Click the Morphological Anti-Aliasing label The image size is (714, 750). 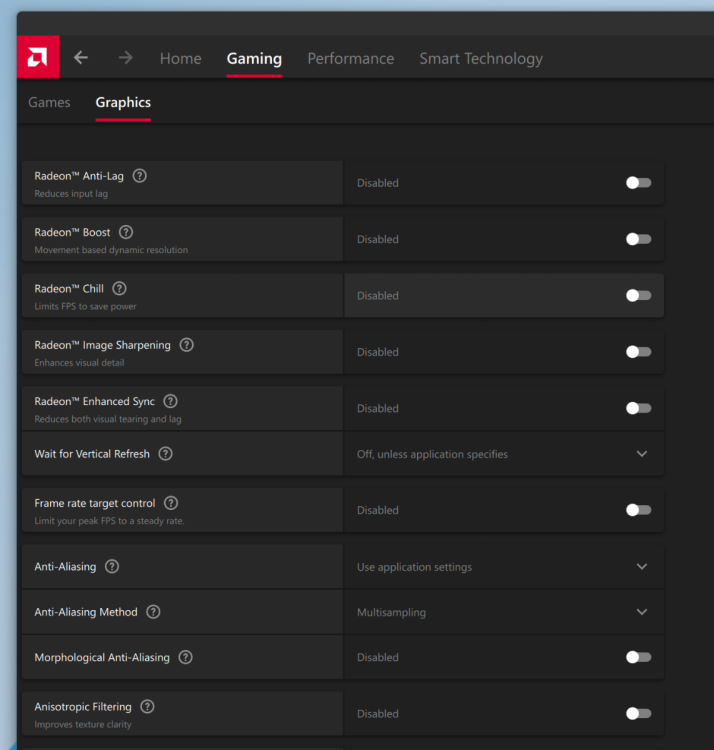(102, 658)
